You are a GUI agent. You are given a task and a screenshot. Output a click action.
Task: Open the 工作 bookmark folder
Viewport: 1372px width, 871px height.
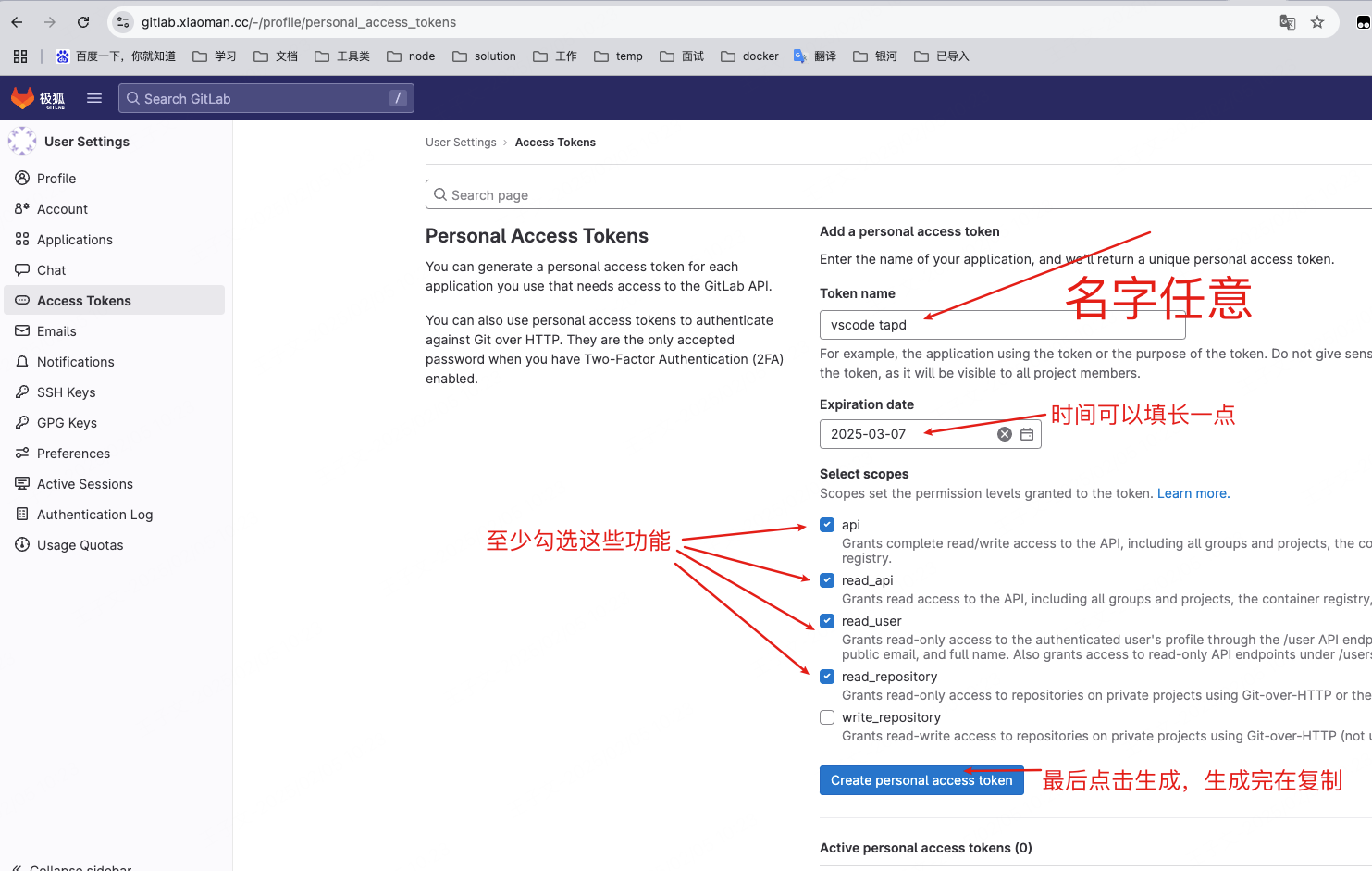555,56
